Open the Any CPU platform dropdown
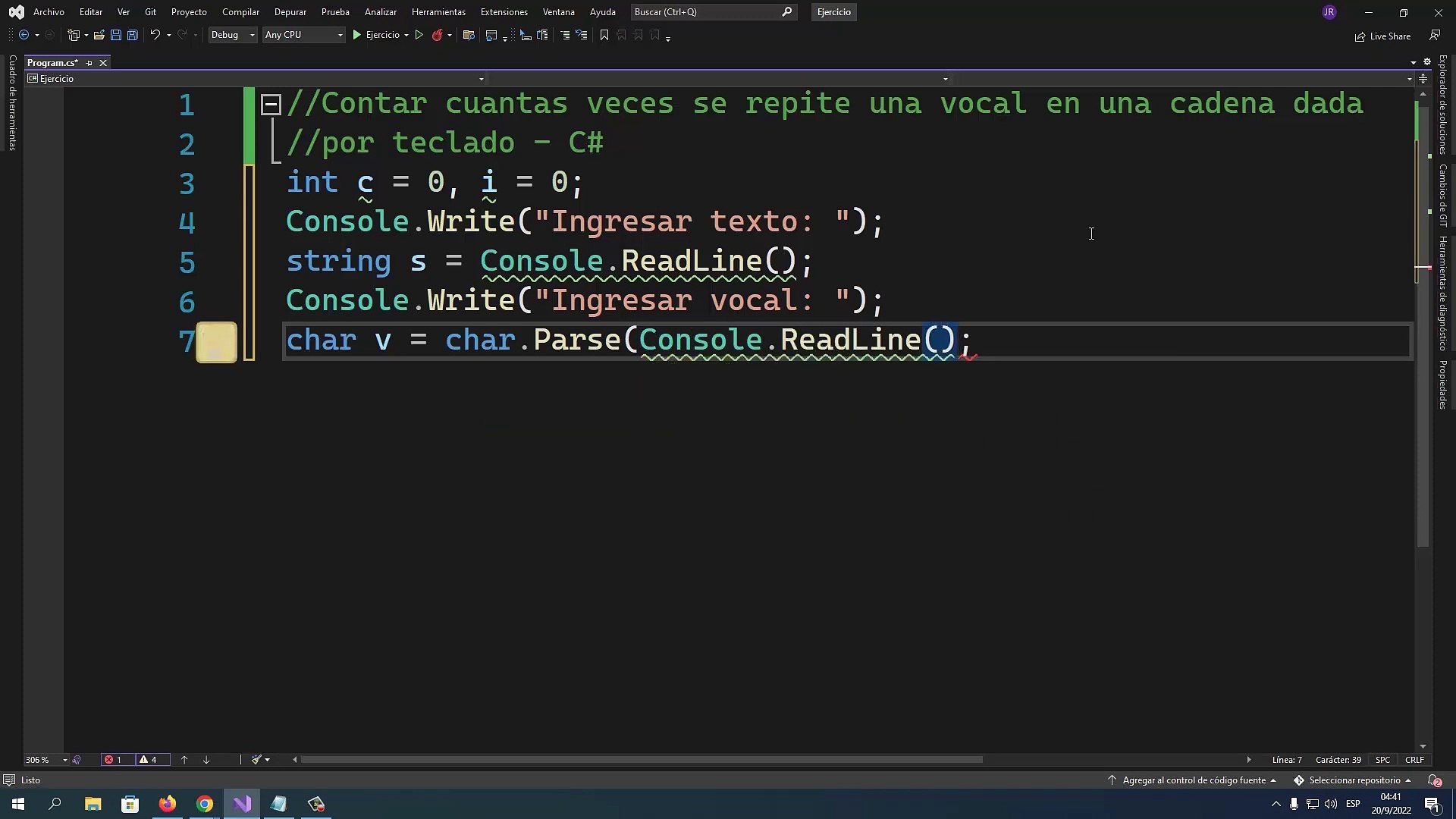Screen dimensions: 1456x819 point(303,35)
